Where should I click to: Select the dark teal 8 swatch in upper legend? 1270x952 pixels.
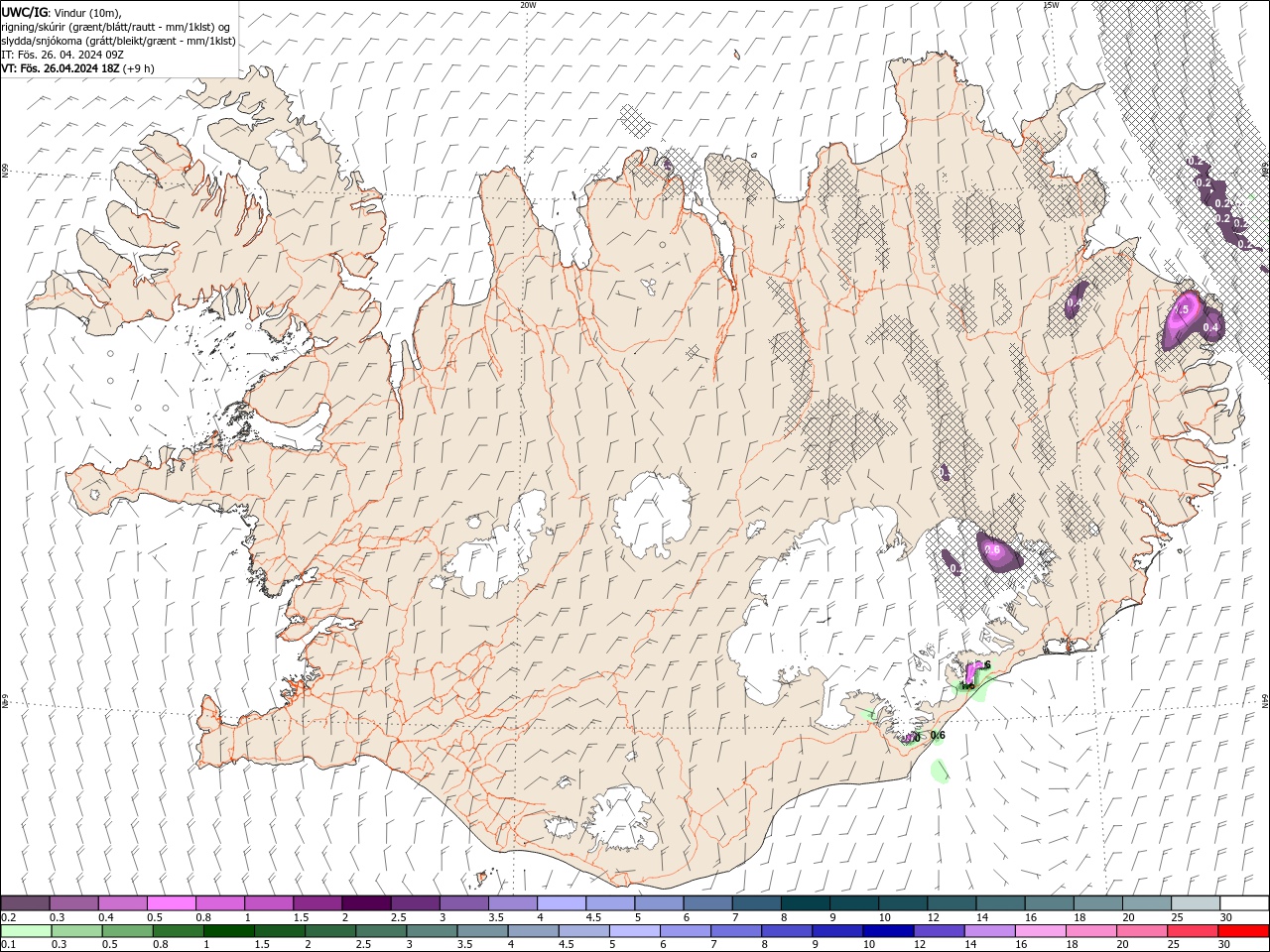click(x=804, y=903)
